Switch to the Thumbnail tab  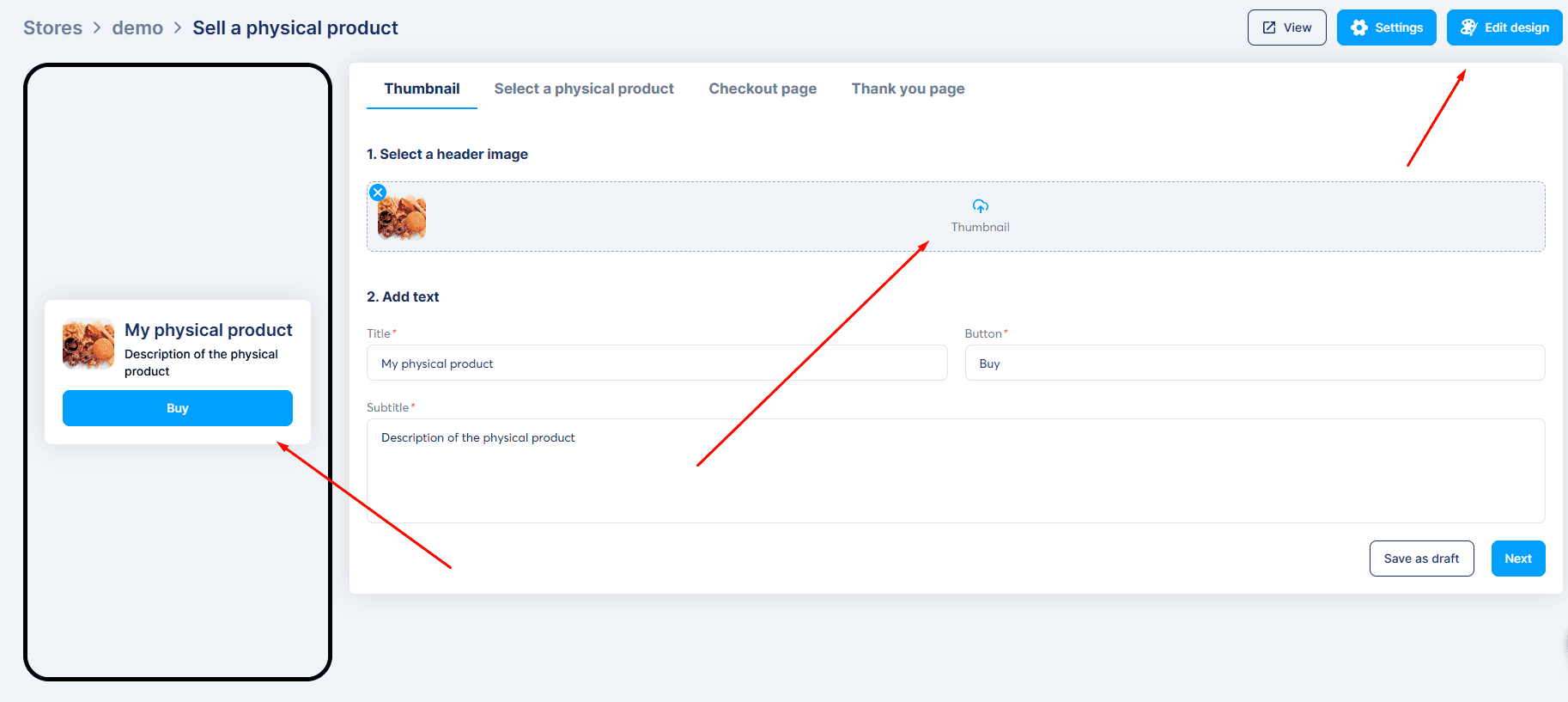[x=422, y=89]
